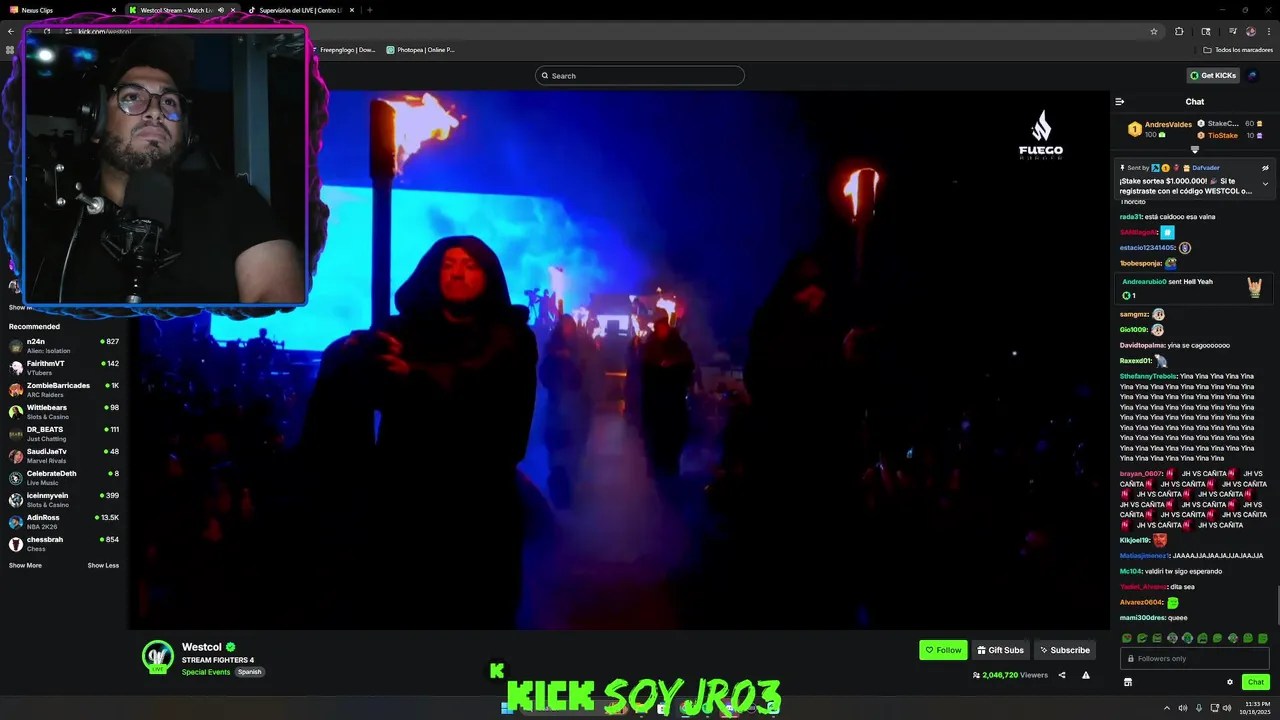Open recommended channel chessbrah
Viewport: 1280px width, 720px height.
click(x=64, y=544)
